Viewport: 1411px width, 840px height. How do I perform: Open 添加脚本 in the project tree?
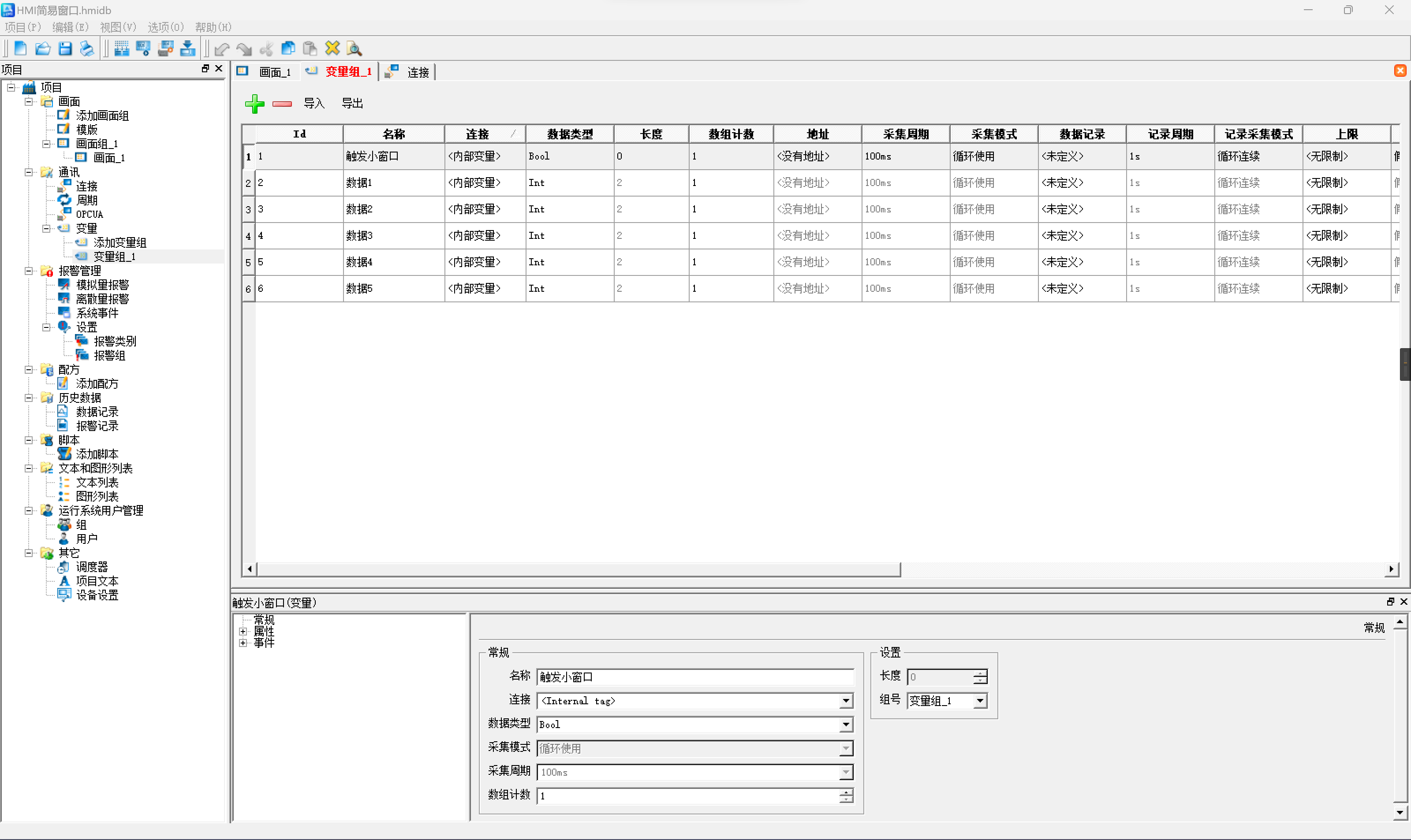(97, 454)
